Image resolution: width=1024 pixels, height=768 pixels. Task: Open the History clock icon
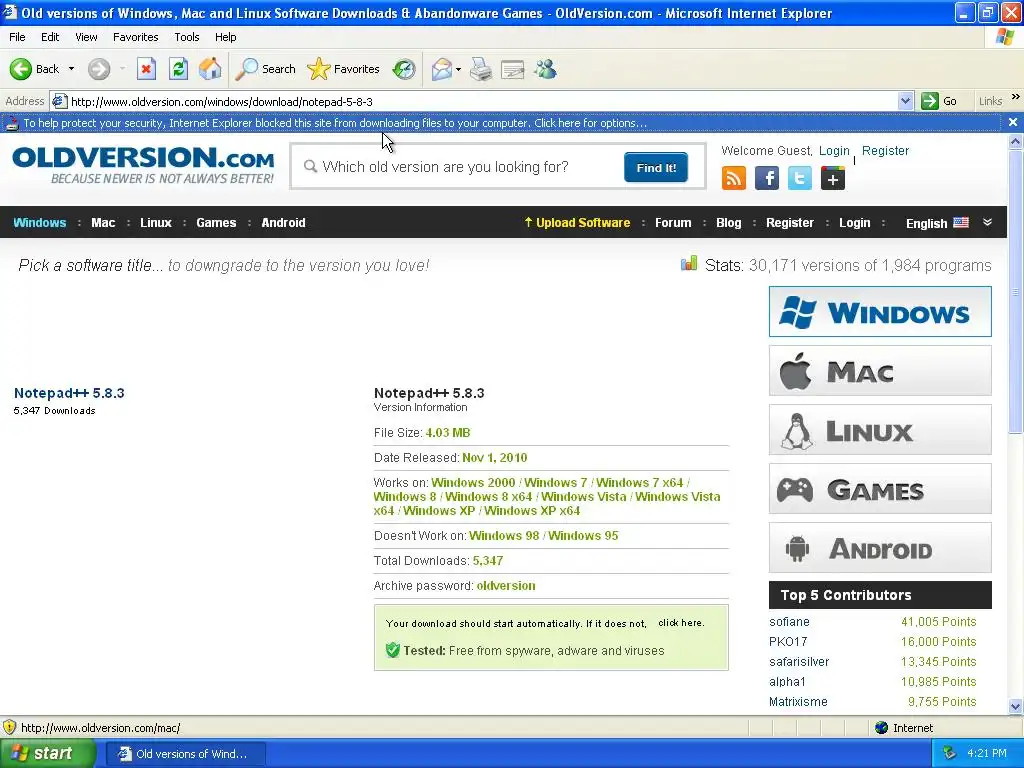coord(404,69)
